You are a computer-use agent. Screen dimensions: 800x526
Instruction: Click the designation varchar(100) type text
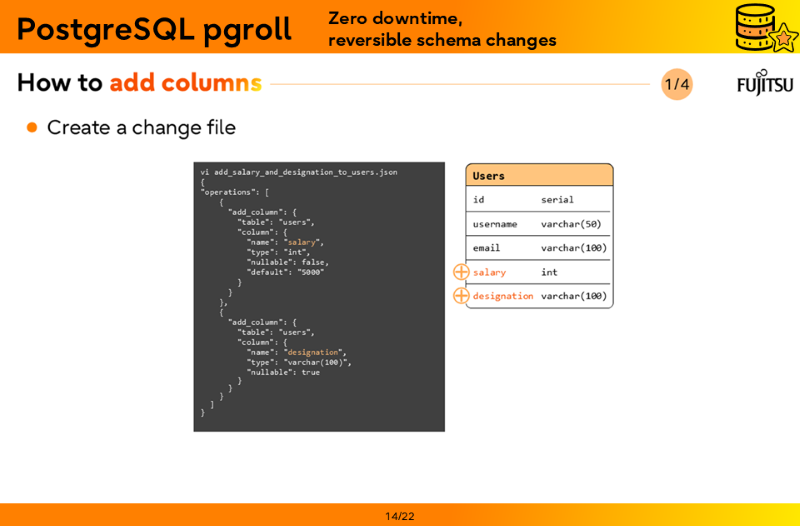[x=574, y=296]
